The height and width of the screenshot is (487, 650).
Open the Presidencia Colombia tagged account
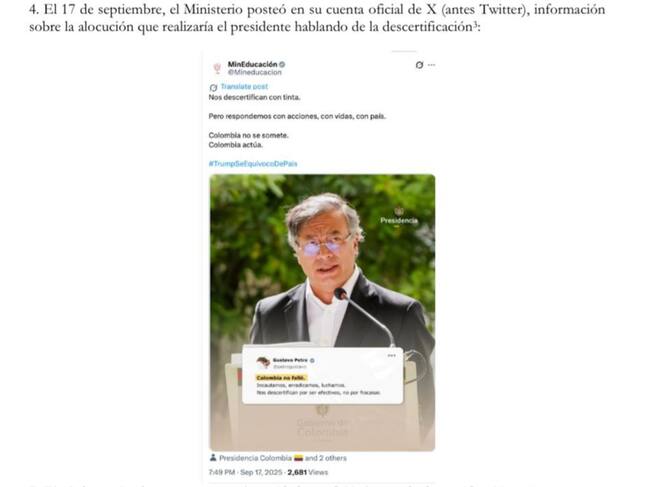(255, 458)
